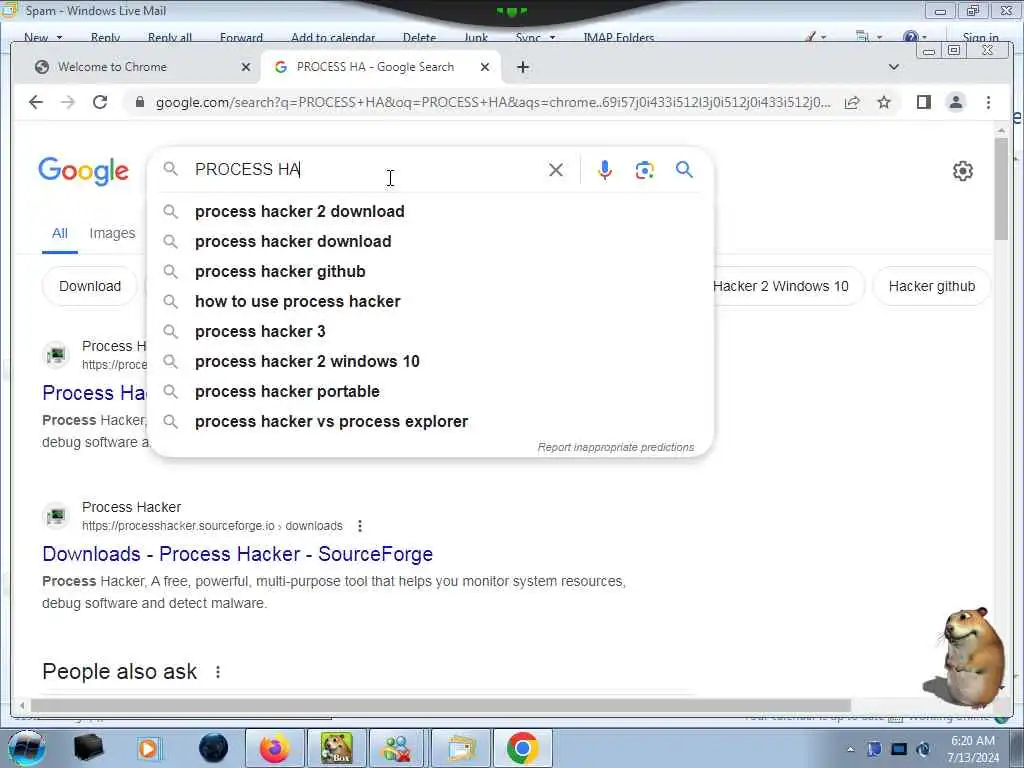Expand Chrome tab search chevron

(894, 67)
